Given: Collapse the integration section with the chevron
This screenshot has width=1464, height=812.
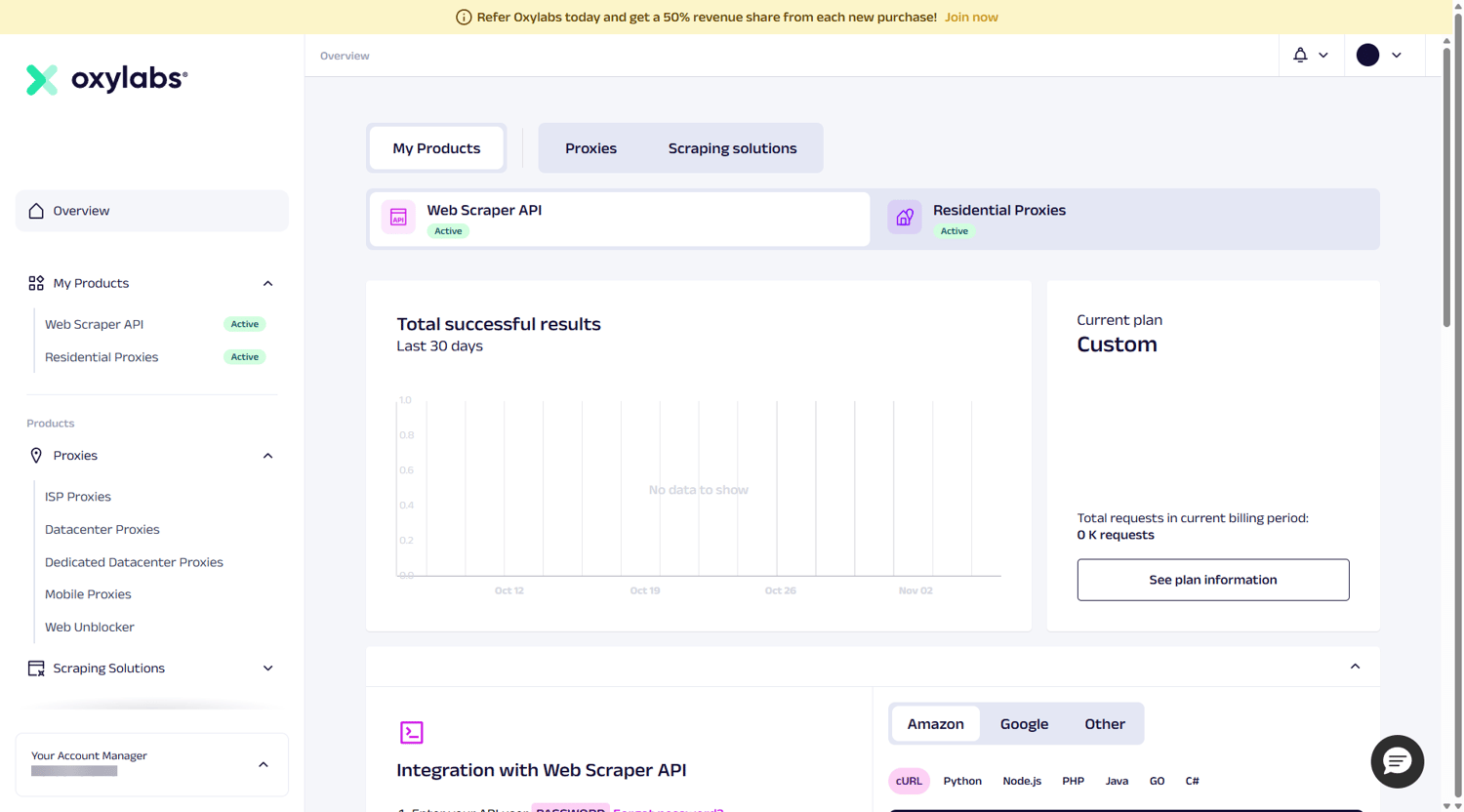Looking at the screenshot, I should click(x=1355, y=667).
